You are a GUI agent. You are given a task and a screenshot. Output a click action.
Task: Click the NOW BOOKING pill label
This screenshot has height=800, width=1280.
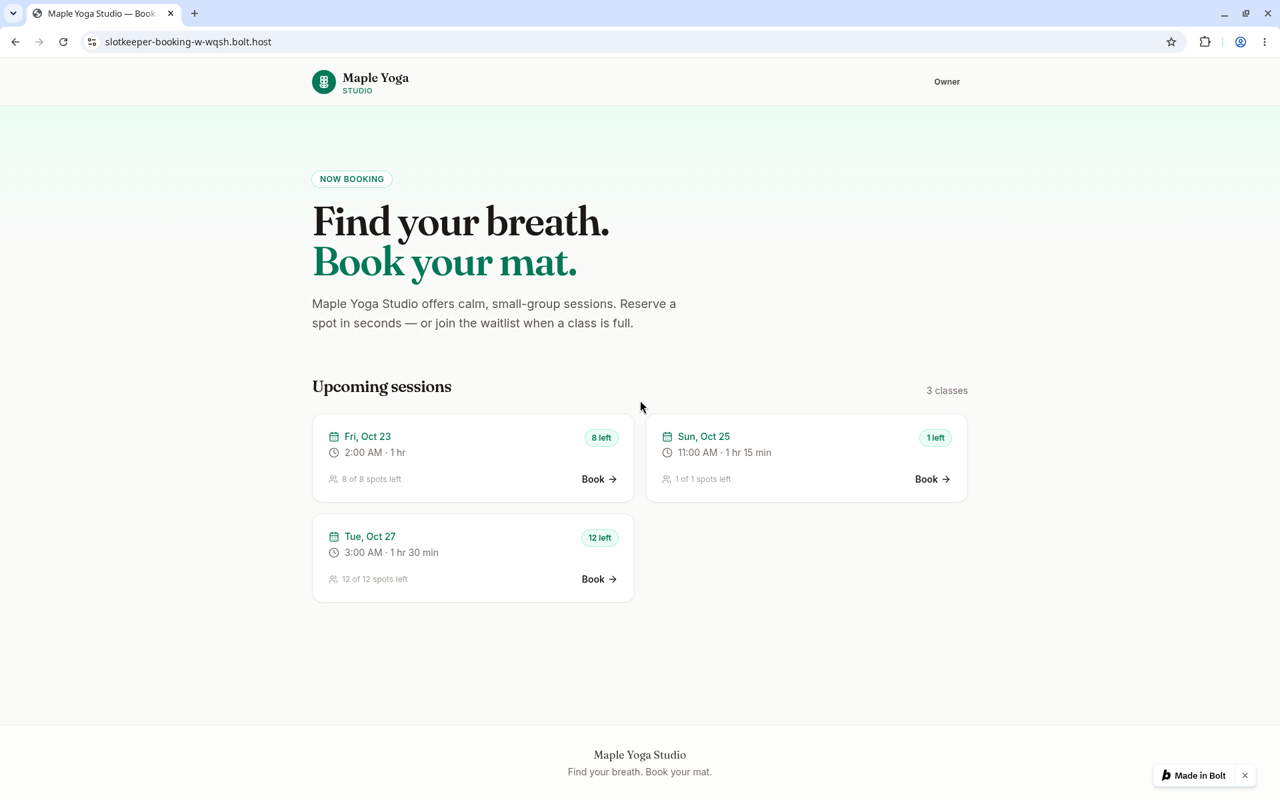coord(352,179)
